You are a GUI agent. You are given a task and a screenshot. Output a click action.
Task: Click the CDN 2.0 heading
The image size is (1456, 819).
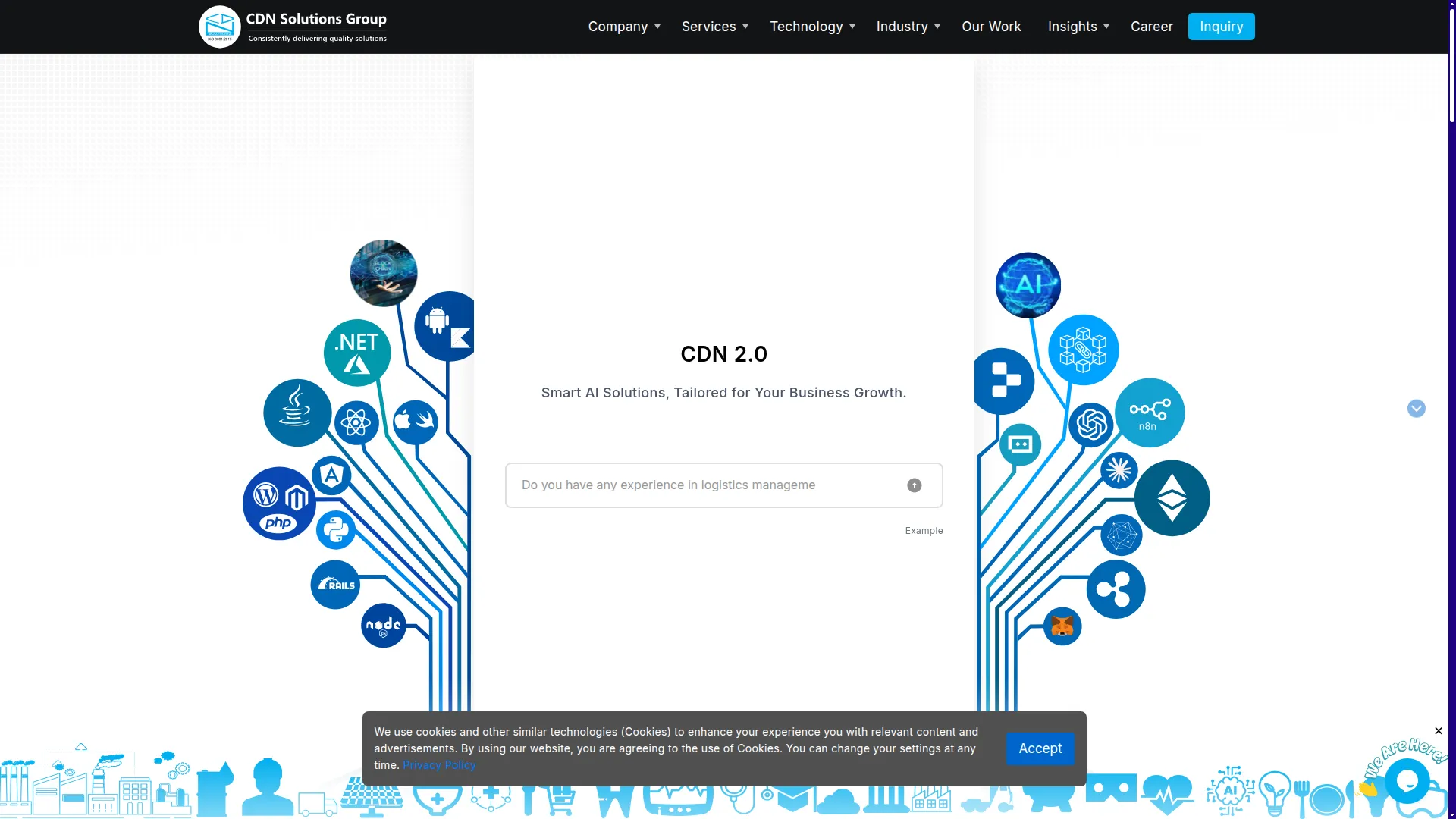[724, 354]
